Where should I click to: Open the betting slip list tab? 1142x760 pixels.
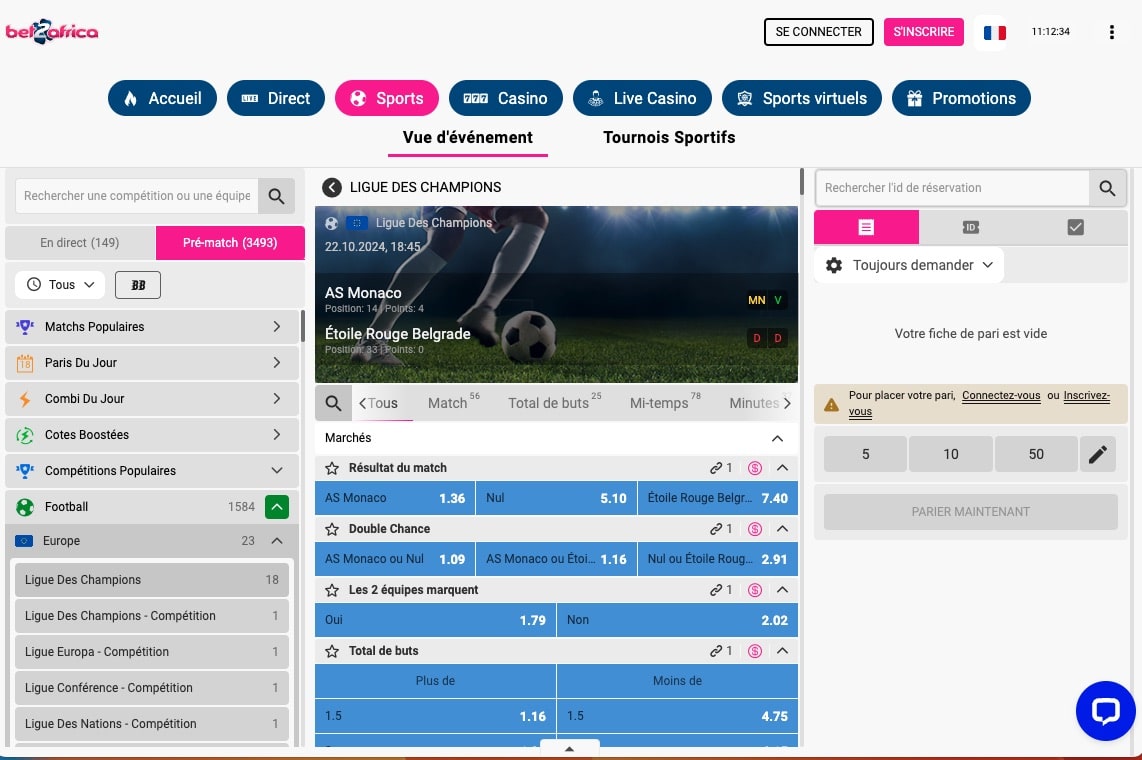[x=866, y=227]
